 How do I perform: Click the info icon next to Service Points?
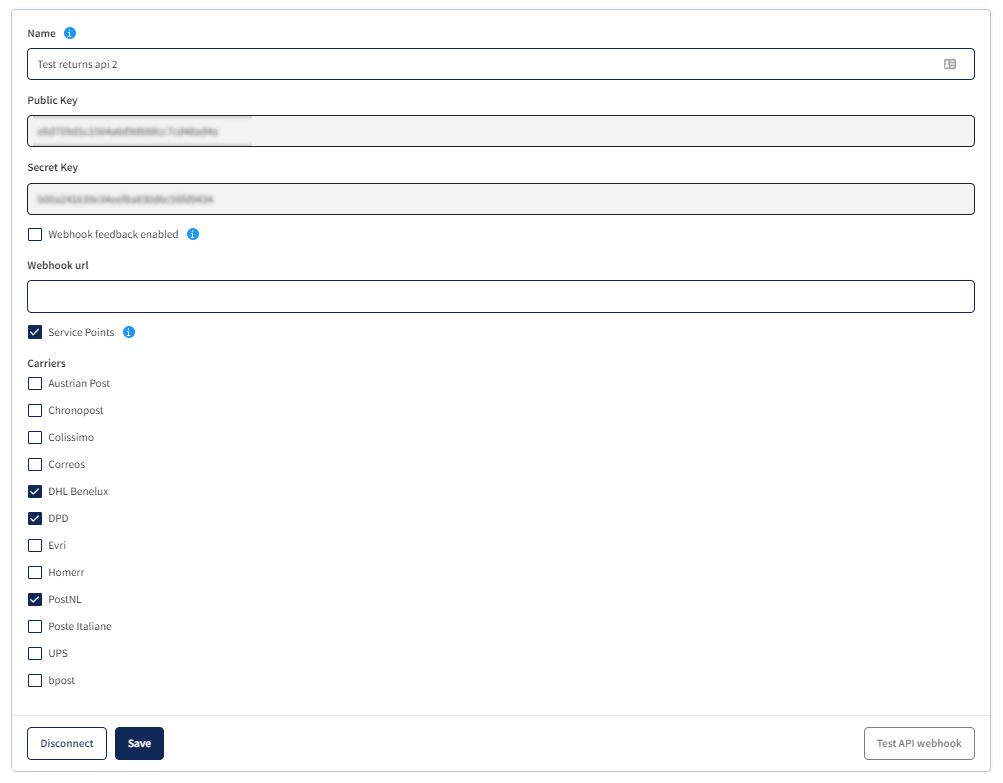pyautogui.click(x=129, y=332)
